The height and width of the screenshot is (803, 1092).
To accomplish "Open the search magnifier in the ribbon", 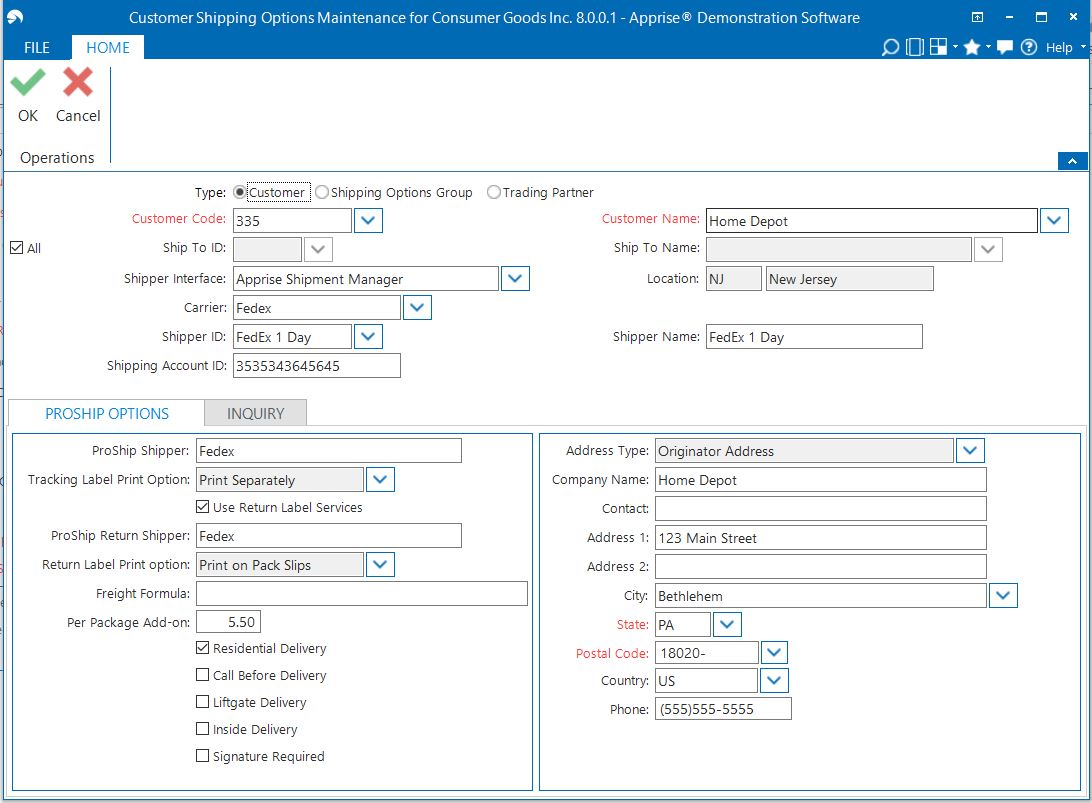I will 889,48.
